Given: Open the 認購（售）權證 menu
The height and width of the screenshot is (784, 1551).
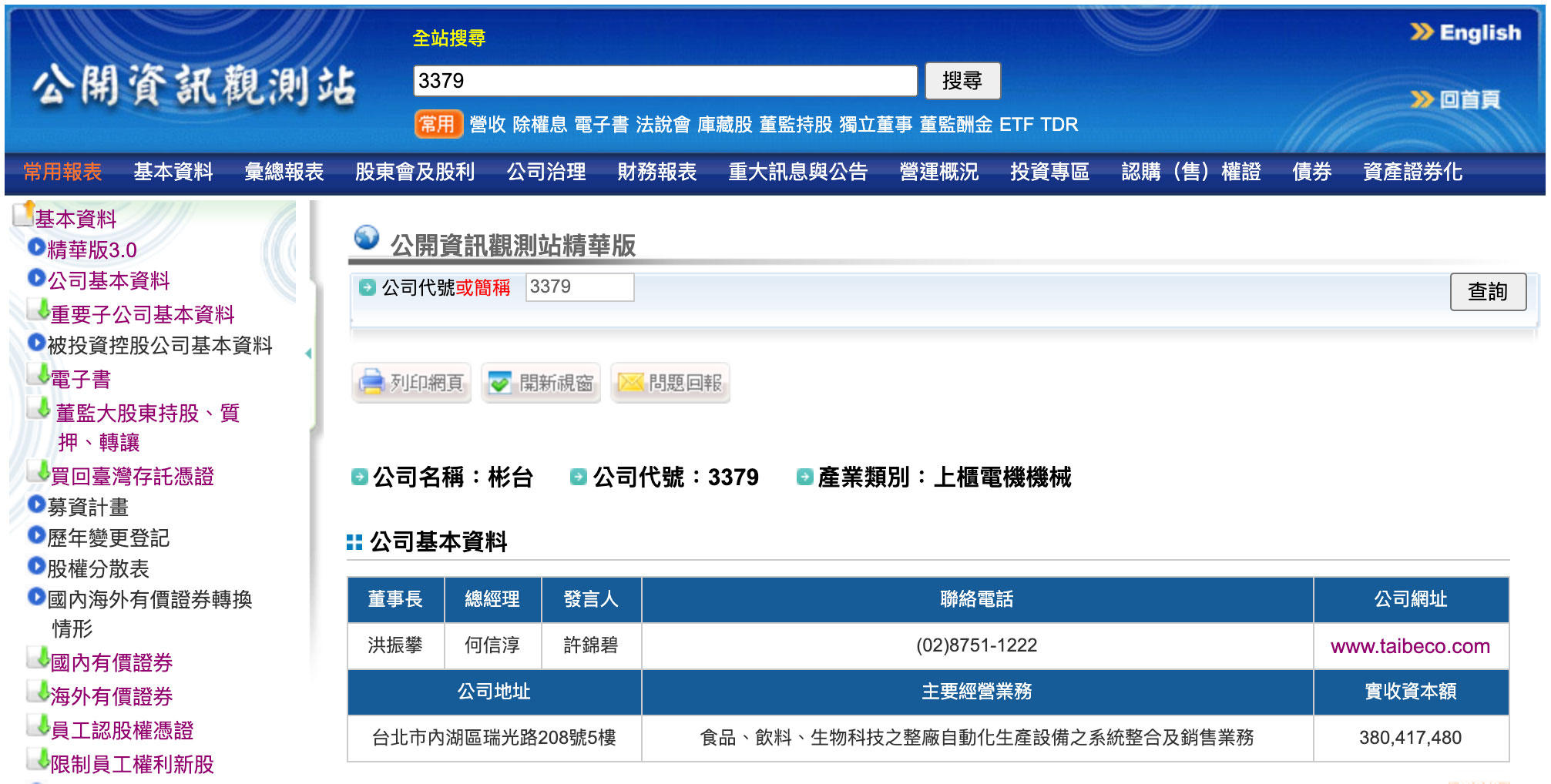Looking at the screenshot, I should pos(1191,172).
